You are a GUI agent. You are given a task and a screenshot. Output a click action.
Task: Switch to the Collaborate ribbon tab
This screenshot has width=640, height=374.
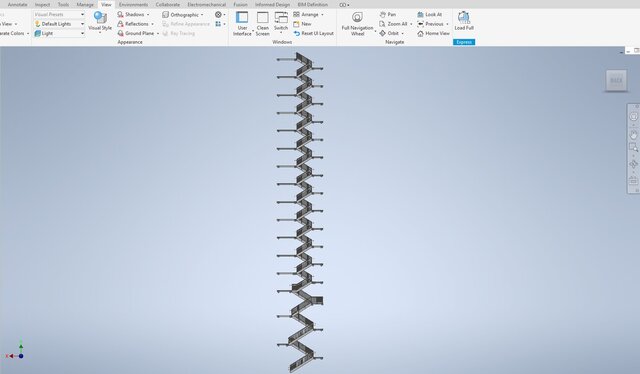tap(168, 4)
